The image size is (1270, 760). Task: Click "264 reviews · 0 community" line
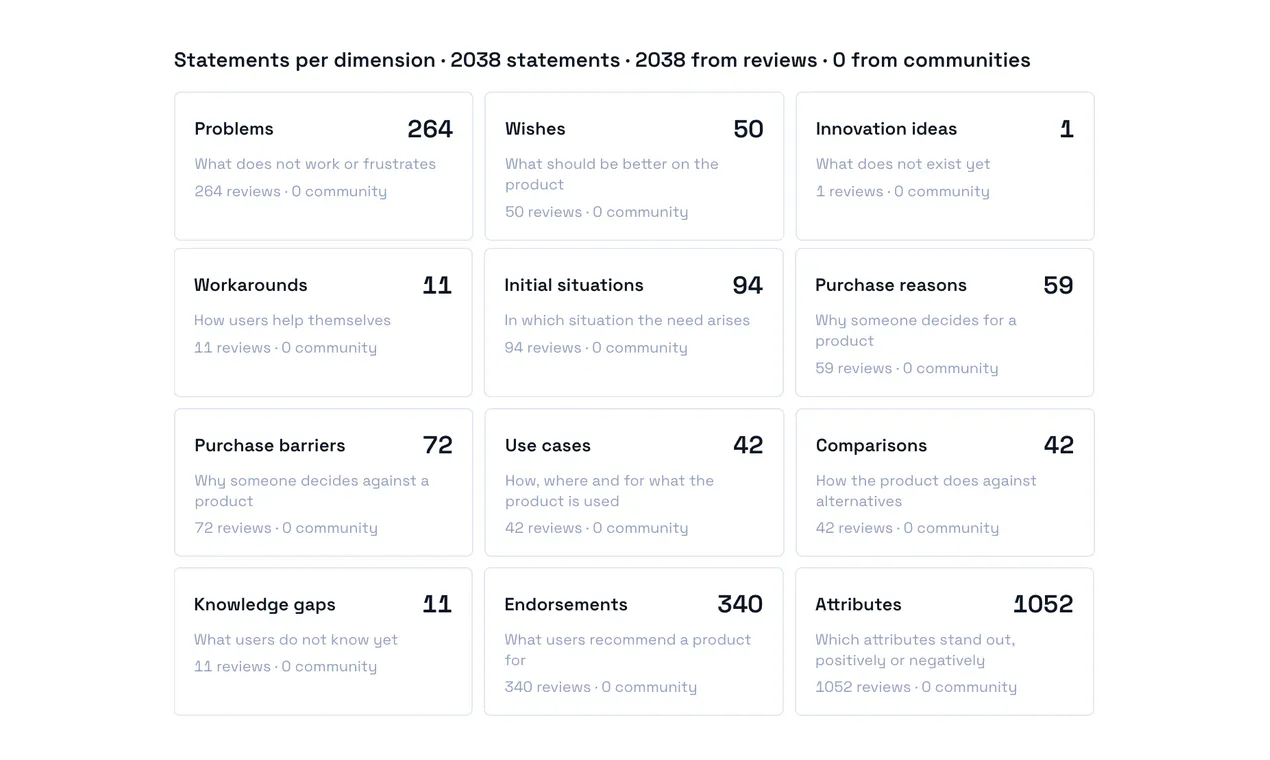pos(291,191)
